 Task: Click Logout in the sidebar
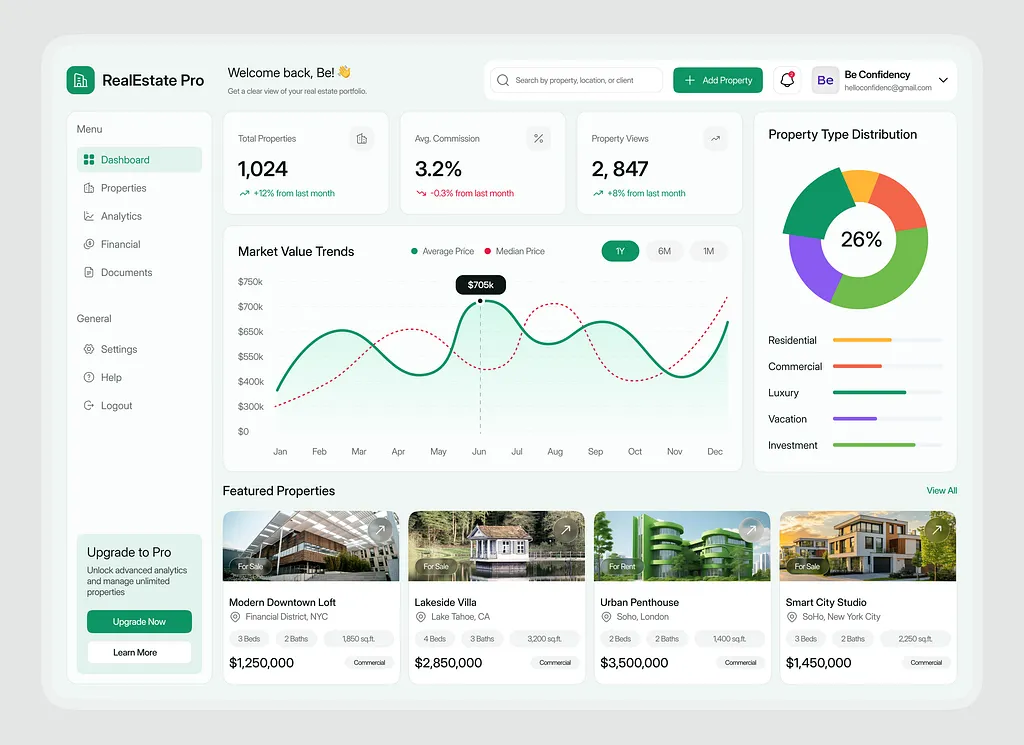pyautogui.click(x=116, y=405)
